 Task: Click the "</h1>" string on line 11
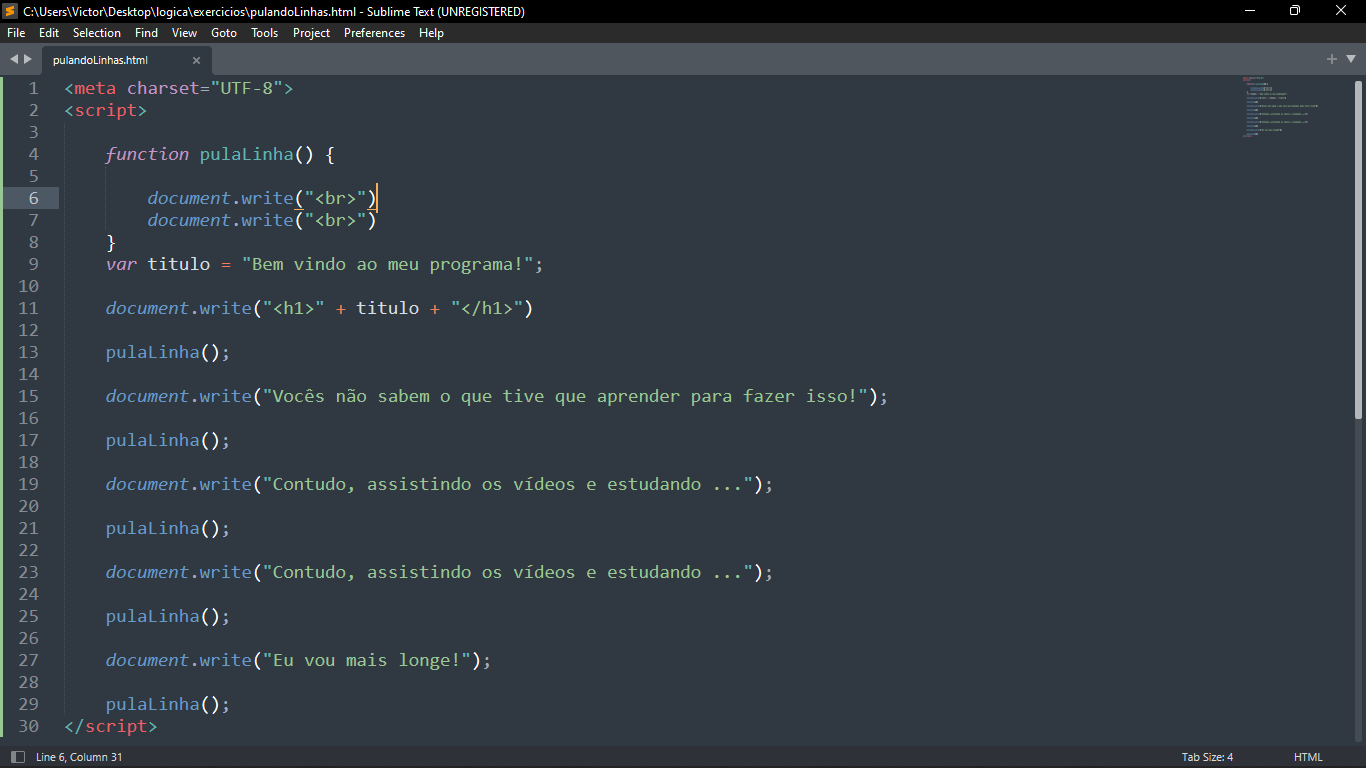(x=487, y=308)
